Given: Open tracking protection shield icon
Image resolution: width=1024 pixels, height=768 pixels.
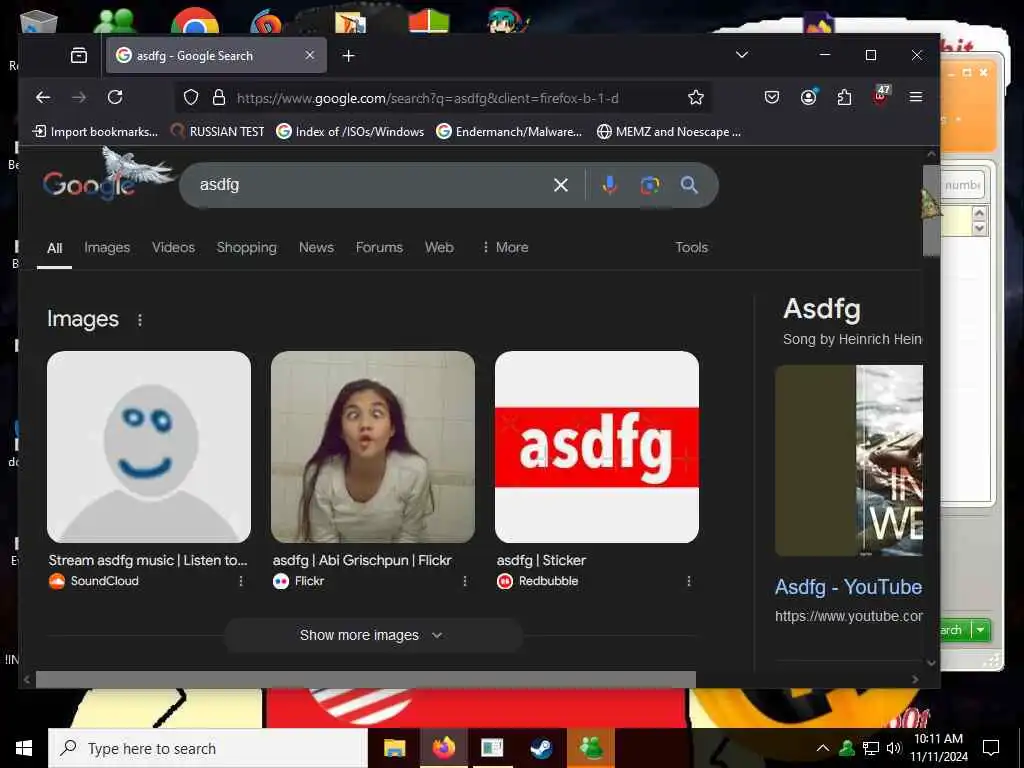Looking at the screenshot, I should click(191, 98).
